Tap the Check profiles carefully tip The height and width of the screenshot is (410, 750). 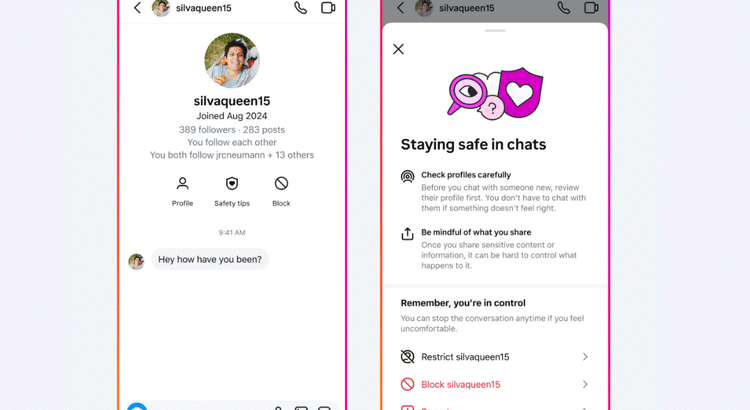pyautogui.click(x=494, y=191)
